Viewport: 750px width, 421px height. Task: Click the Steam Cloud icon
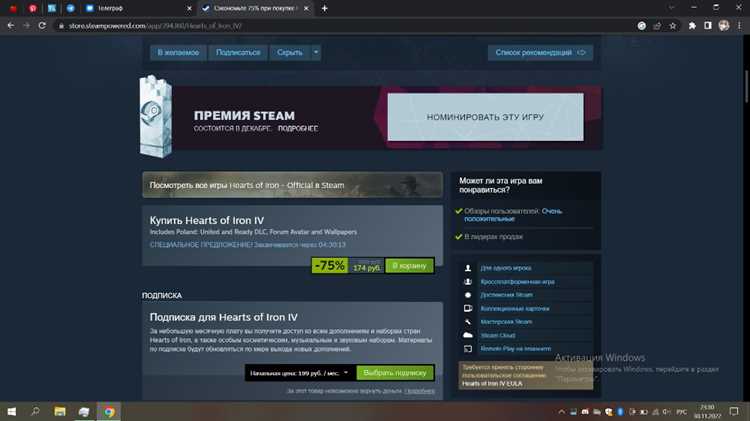coord(468,335)
